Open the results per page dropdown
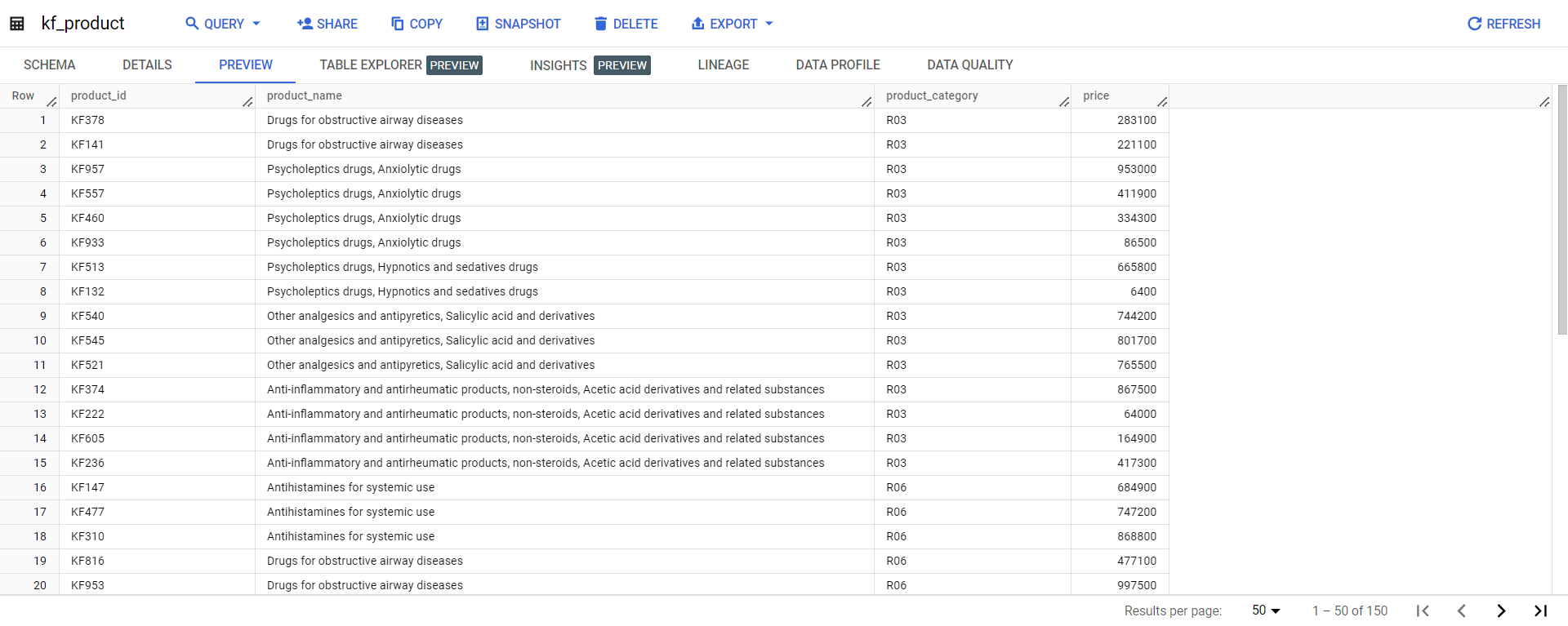The width and height of the screenshot is (1568, 626). tap(1266, 610)
